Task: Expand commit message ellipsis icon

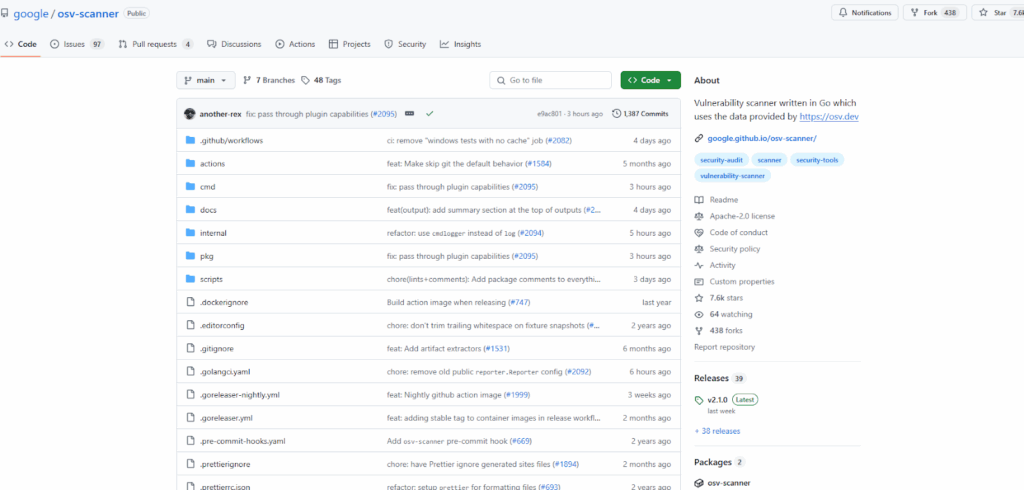Action: 409,114
